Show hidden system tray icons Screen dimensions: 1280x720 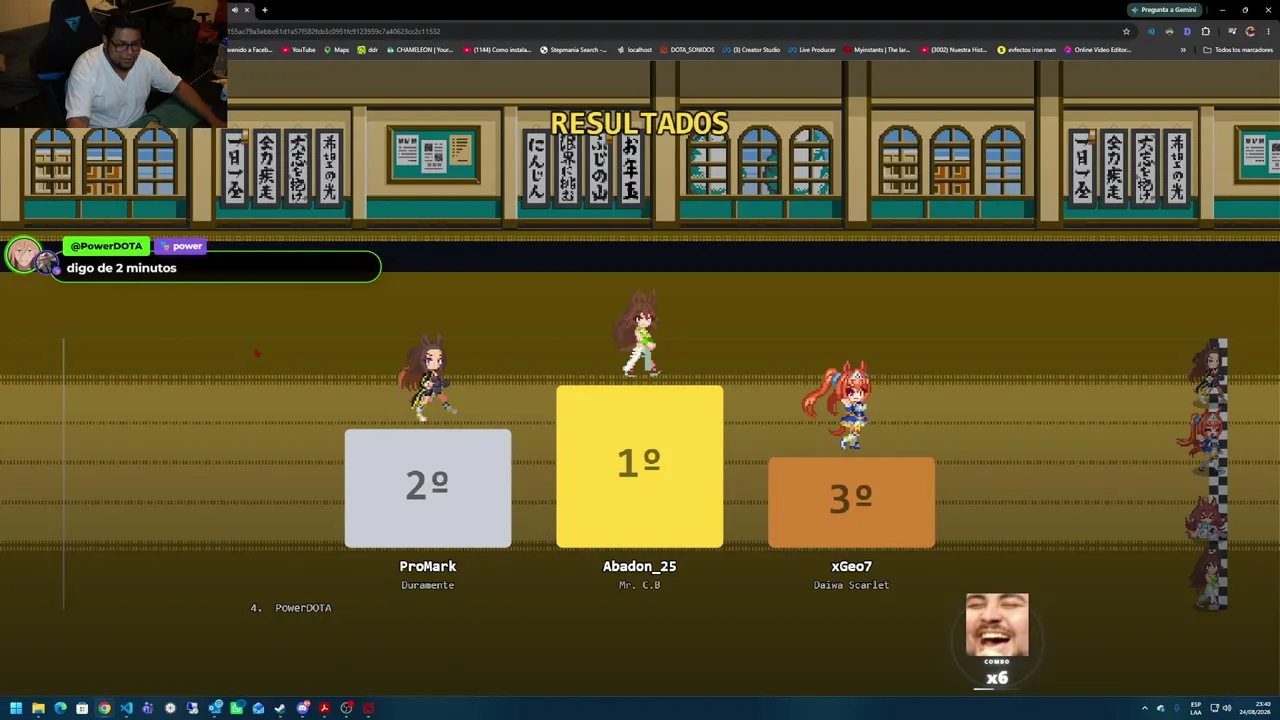[1146, 709]
